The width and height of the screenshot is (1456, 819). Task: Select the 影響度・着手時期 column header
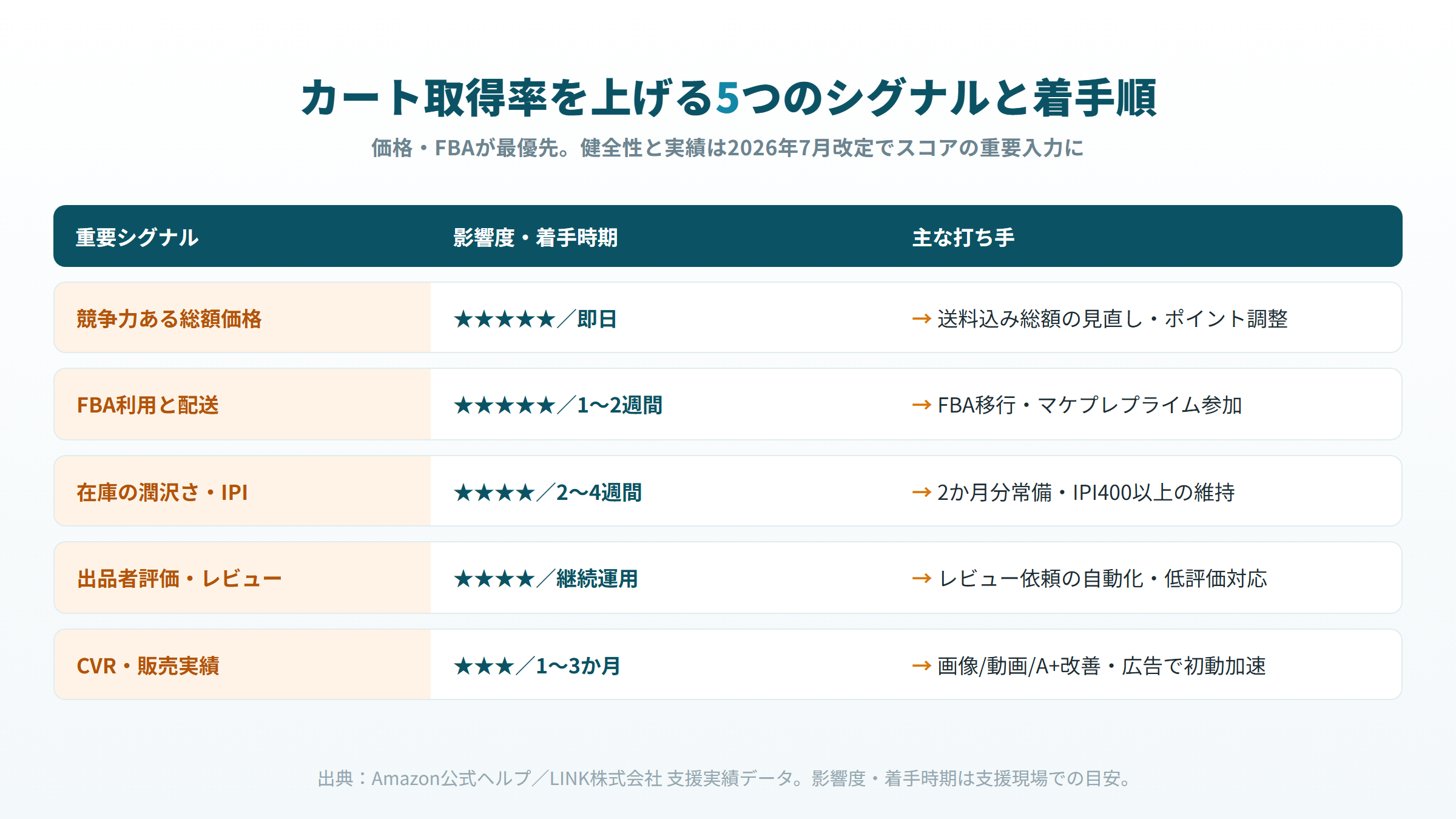[535, 237]
